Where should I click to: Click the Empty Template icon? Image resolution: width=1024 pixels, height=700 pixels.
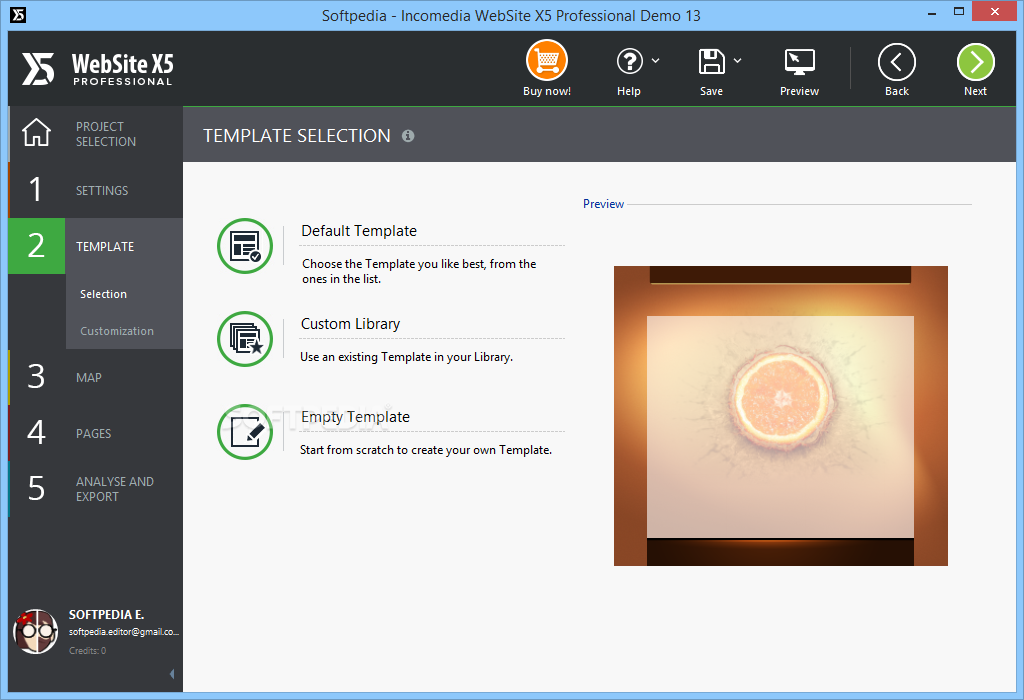245,432
